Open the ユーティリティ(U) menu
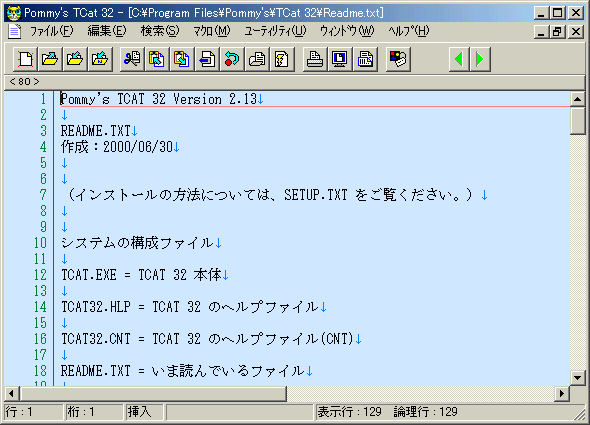 pyautogui.click(x=275, y=31)
